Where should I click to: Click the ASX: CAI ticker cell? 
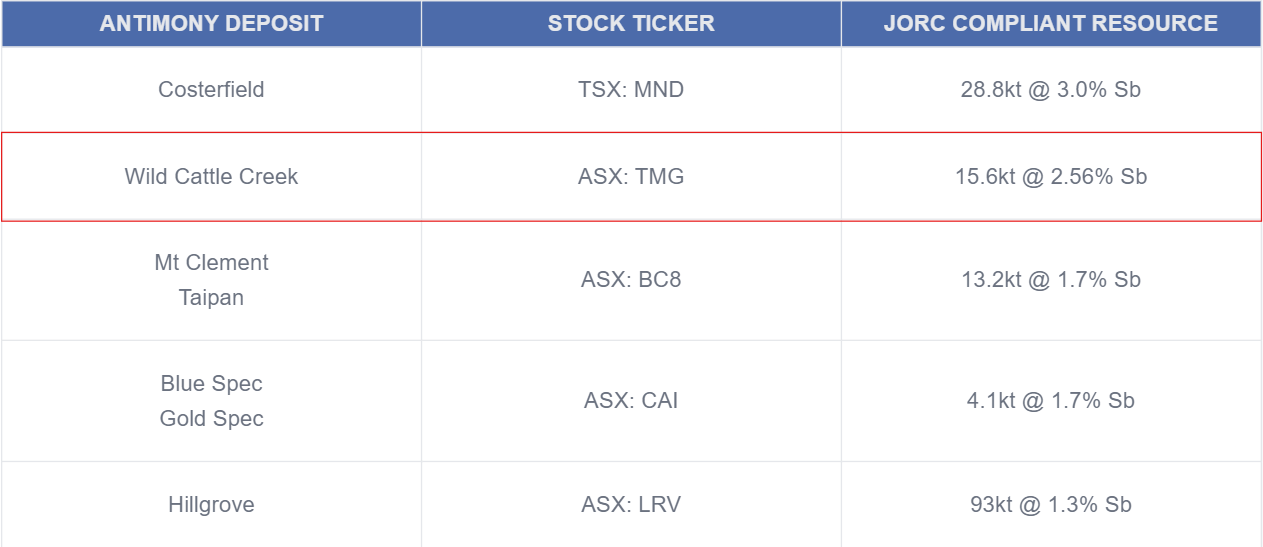(631, 401)
